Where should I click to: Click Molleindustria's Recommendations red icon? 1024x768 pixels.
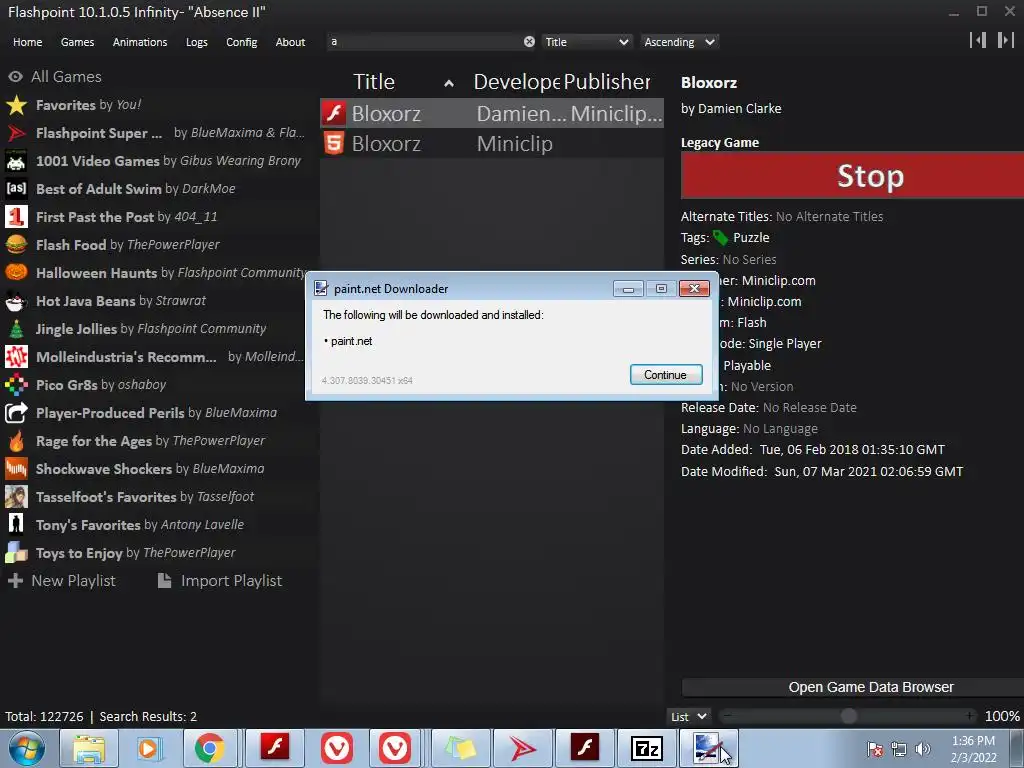[16, 357]
